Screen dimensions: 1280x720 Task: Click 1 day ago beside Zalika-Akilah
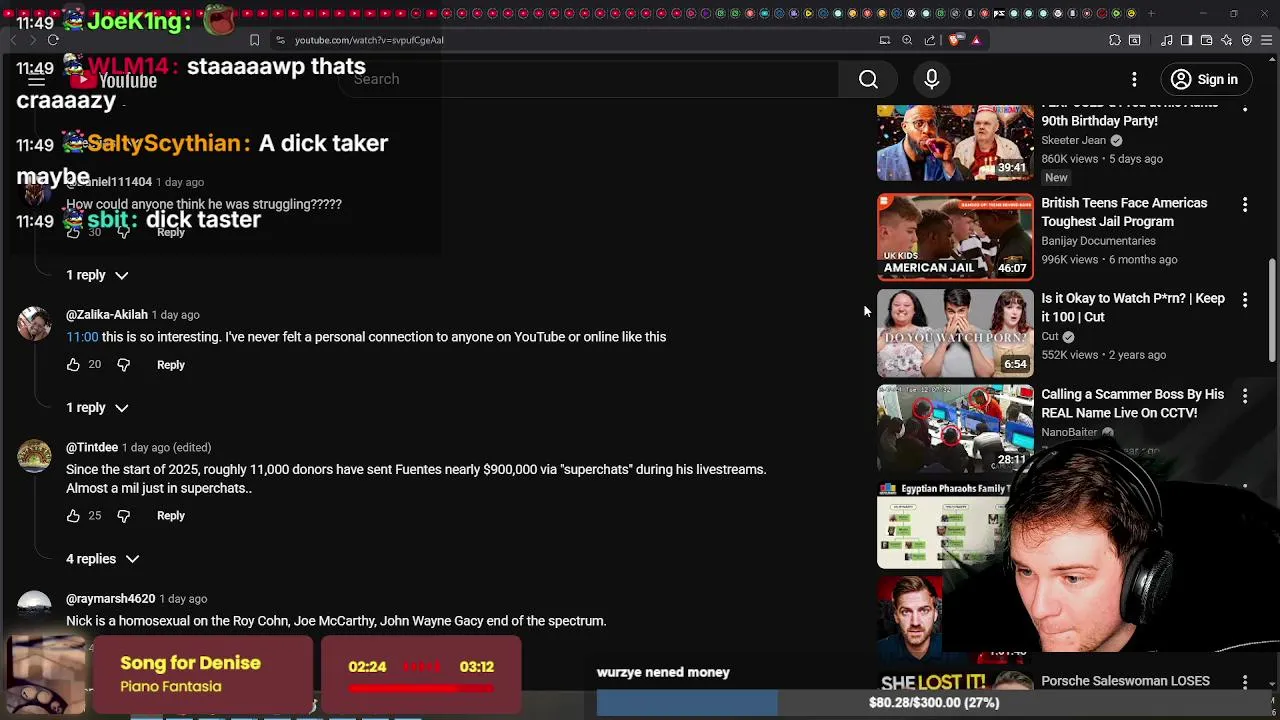click(x=176, y=315)
